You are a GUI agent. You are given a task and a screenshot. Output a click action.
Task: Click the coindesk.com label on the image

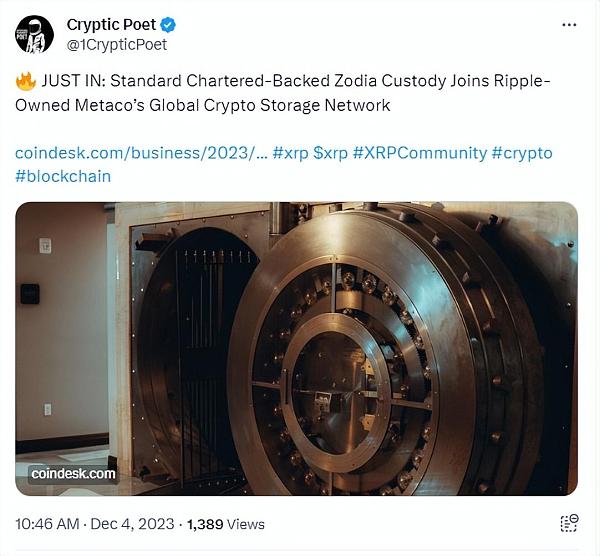[73, 474]
